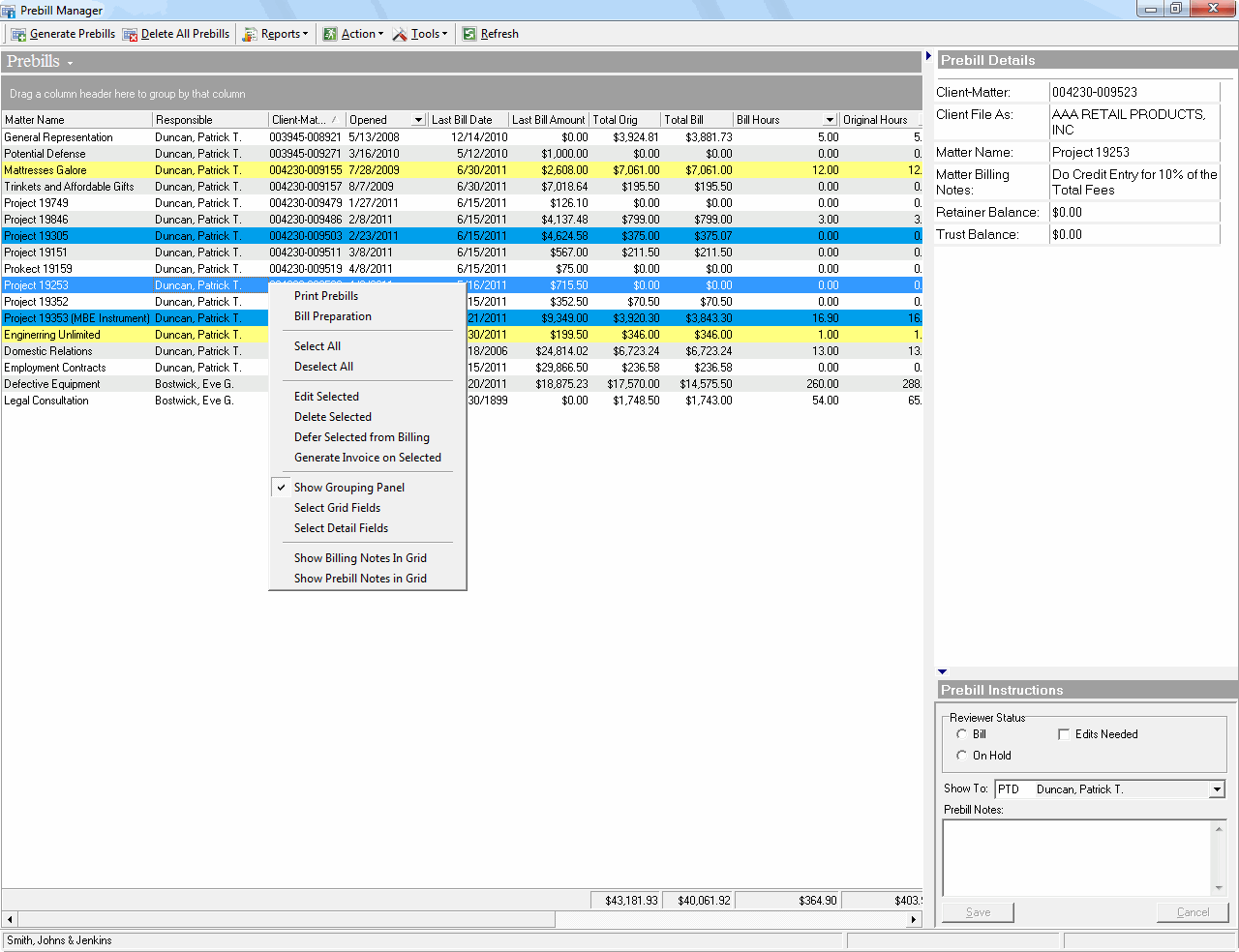This screenshot has width=1239, height=952.
Task: Click the Refresh toolbar icon
Action: point(469,34)
